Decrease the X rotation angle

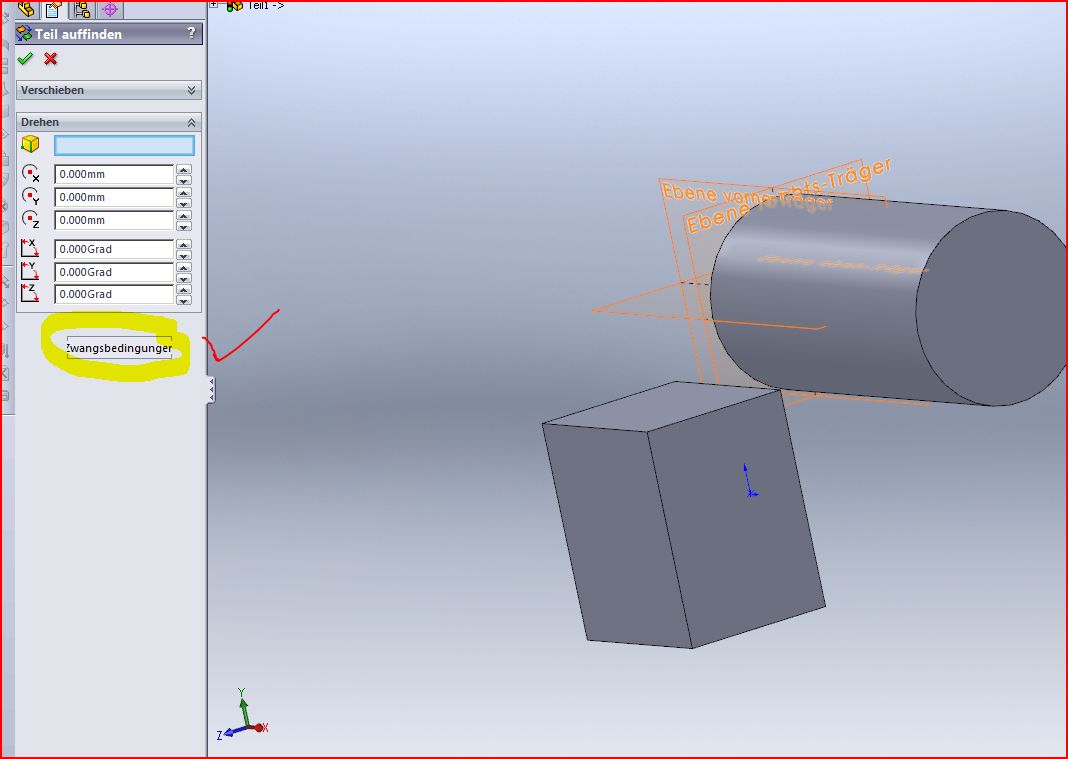184,255
